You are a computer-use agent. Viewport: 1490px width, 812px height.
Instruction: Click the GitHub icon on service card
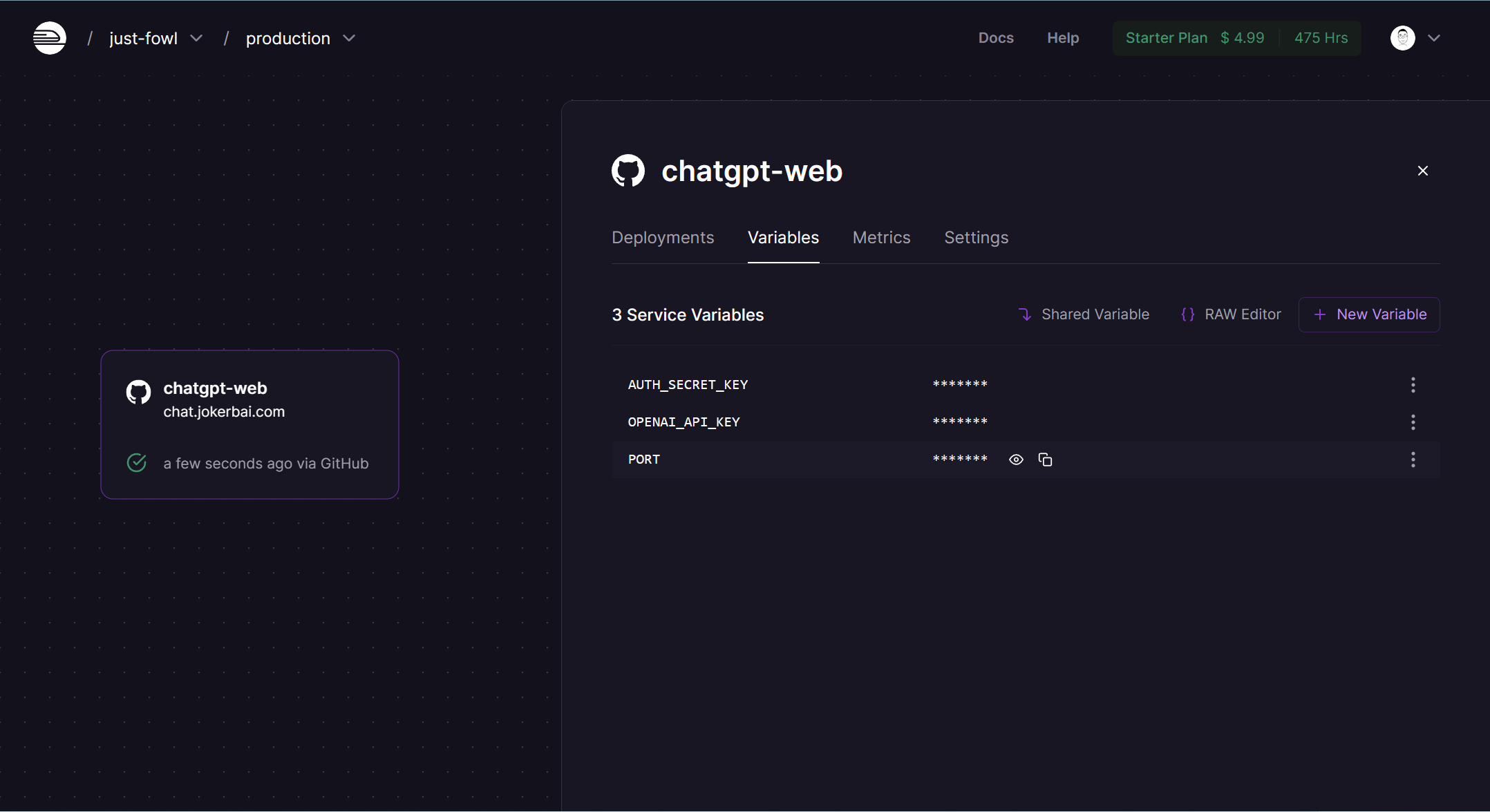pyautogui.click(x=138, y=392)
